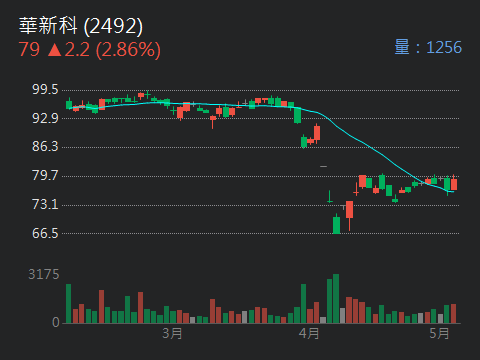480x360 pixels.
Task: Click the 3175 volume axis label
Action: coord(44,274)
